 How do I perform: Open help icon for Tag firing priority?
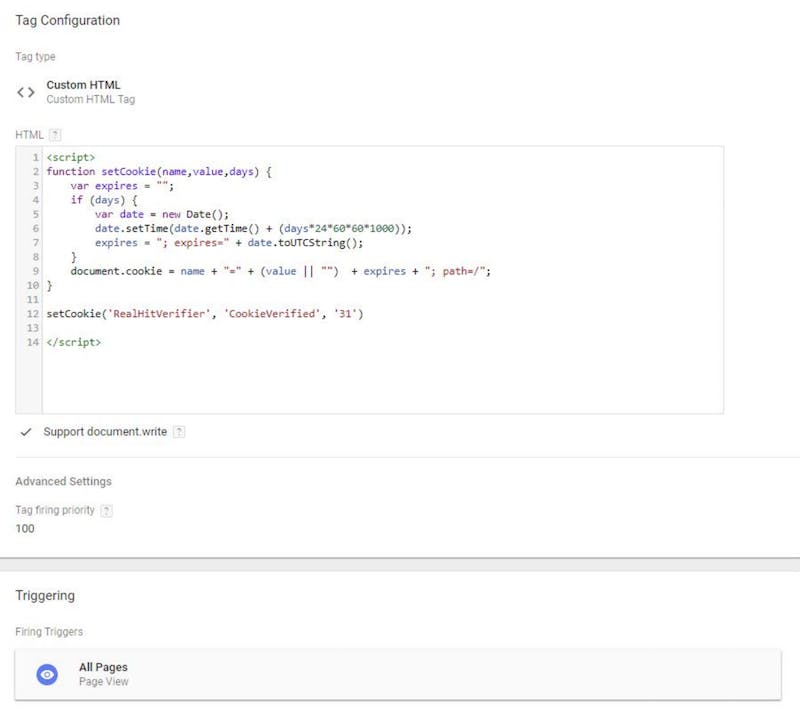[106, 510]
